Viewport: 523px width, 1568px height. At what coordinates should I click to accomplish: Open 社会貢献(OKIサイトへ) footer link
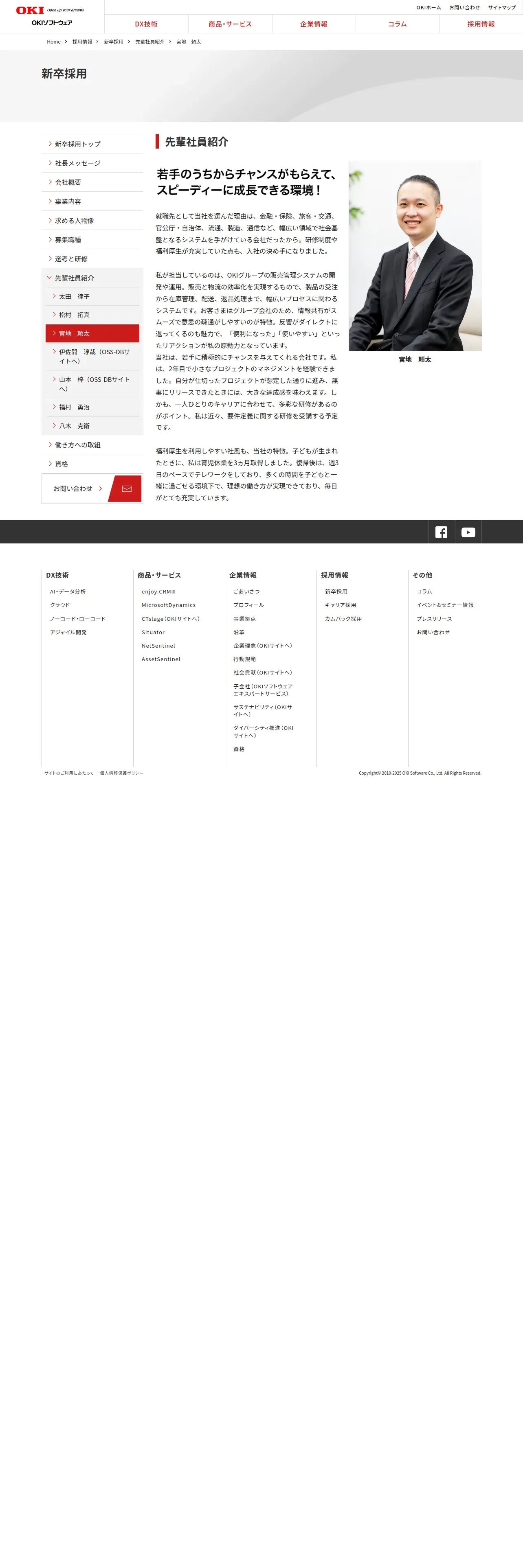pyautogui.click(x=263, y=672)
